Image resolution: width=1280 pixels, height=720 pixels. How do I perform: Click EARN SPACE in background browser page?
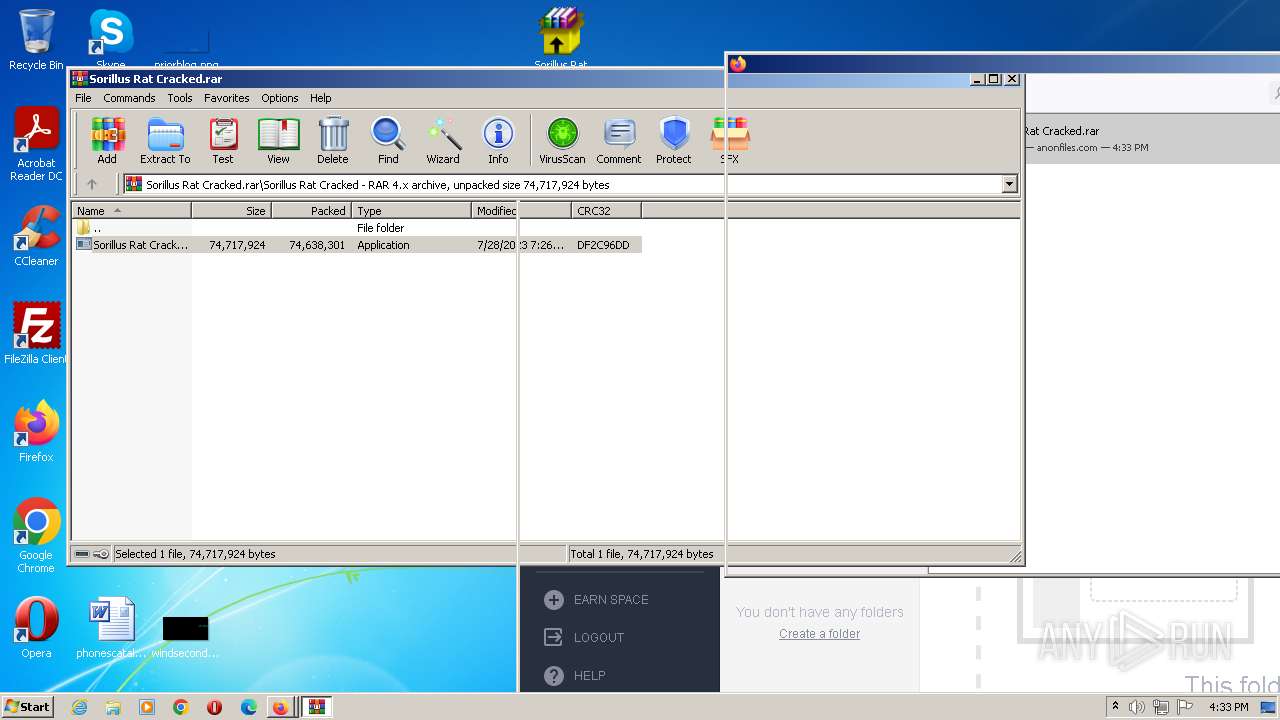pyautogui.click(x=611, y=600)
